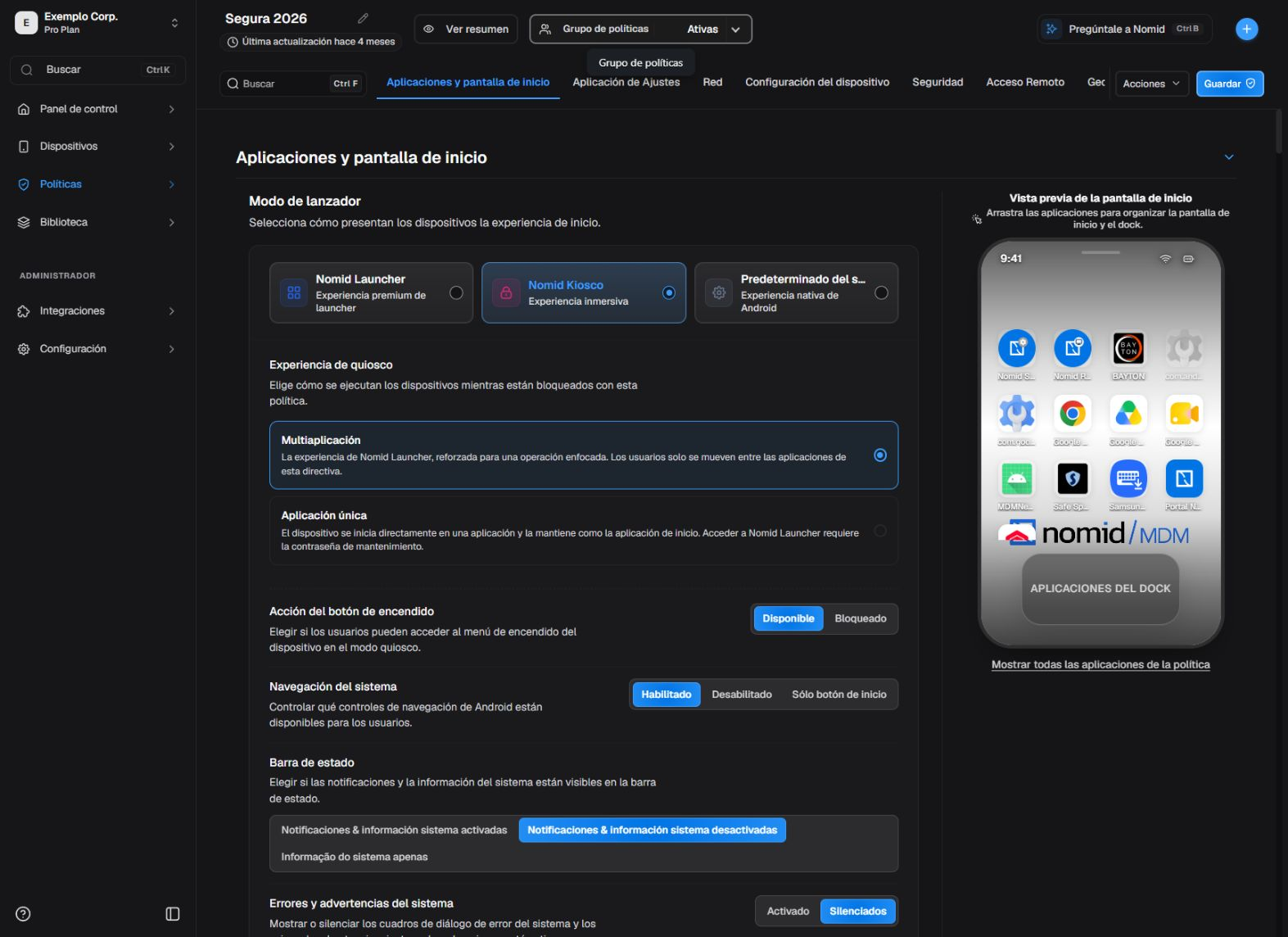1288x937 pixels.
Task: Collapse the Aplicaciones y pantalla de inicio section
Action: [1228, 157]
